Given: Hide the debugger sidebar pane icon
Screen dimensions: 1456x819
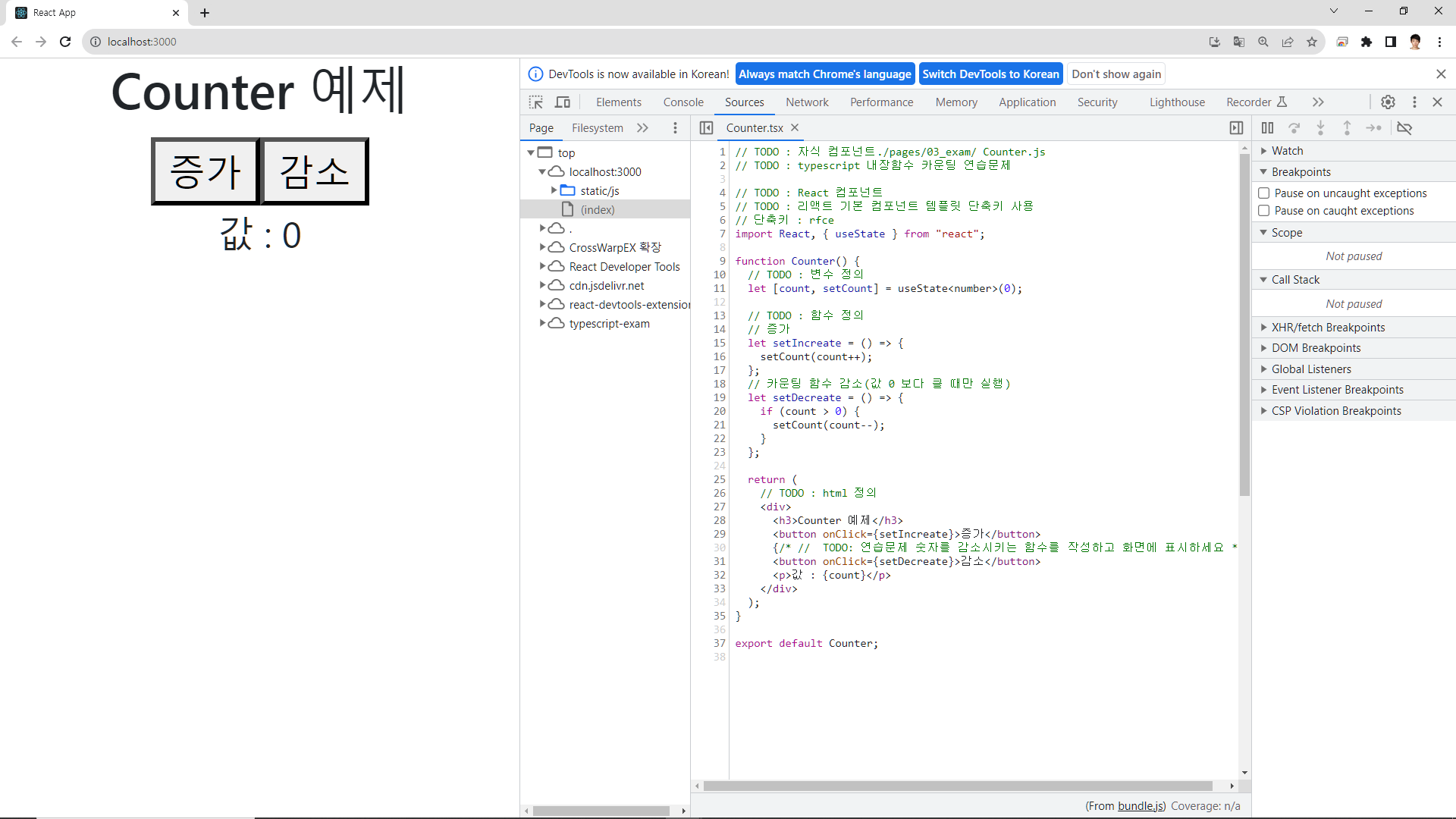Looking at the screenshot, I should click(x=1236, y=128).
